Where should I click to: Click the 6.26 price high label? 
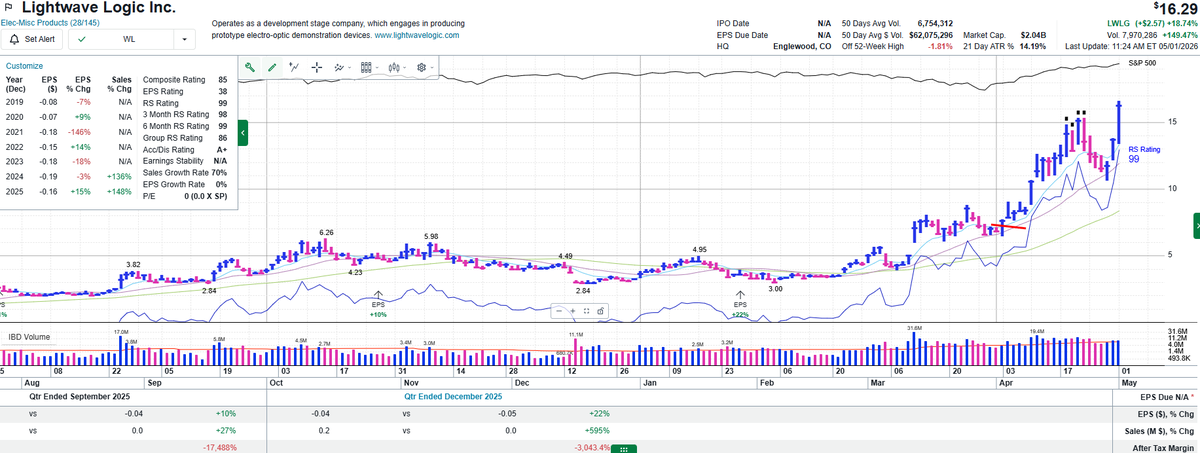coord(326,232)
